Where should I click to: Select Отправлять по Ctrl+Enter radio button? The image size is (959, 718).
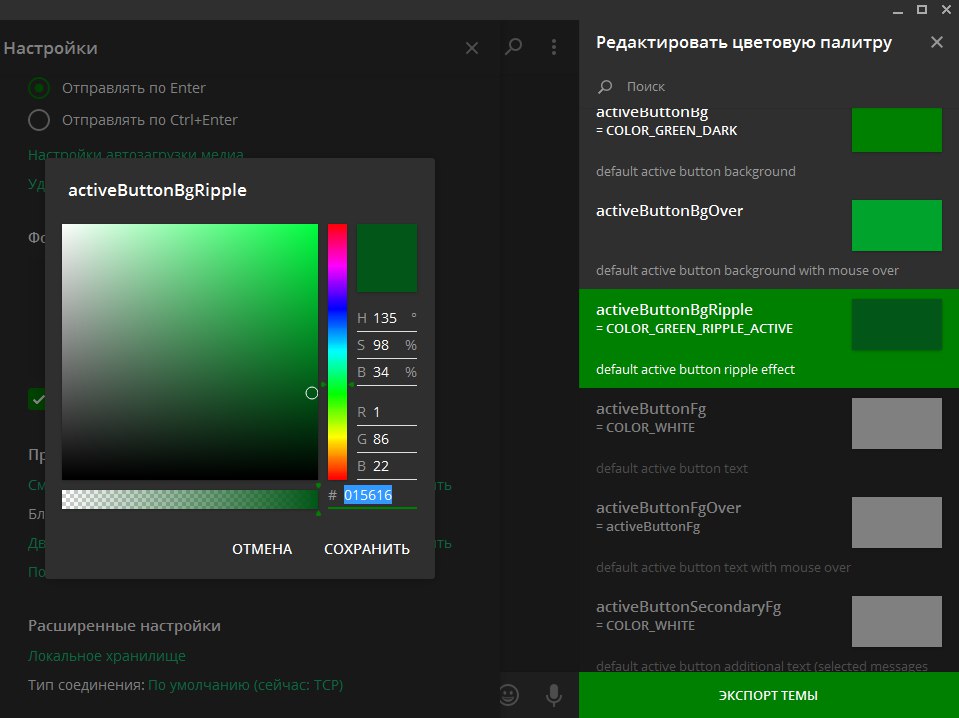39,120
